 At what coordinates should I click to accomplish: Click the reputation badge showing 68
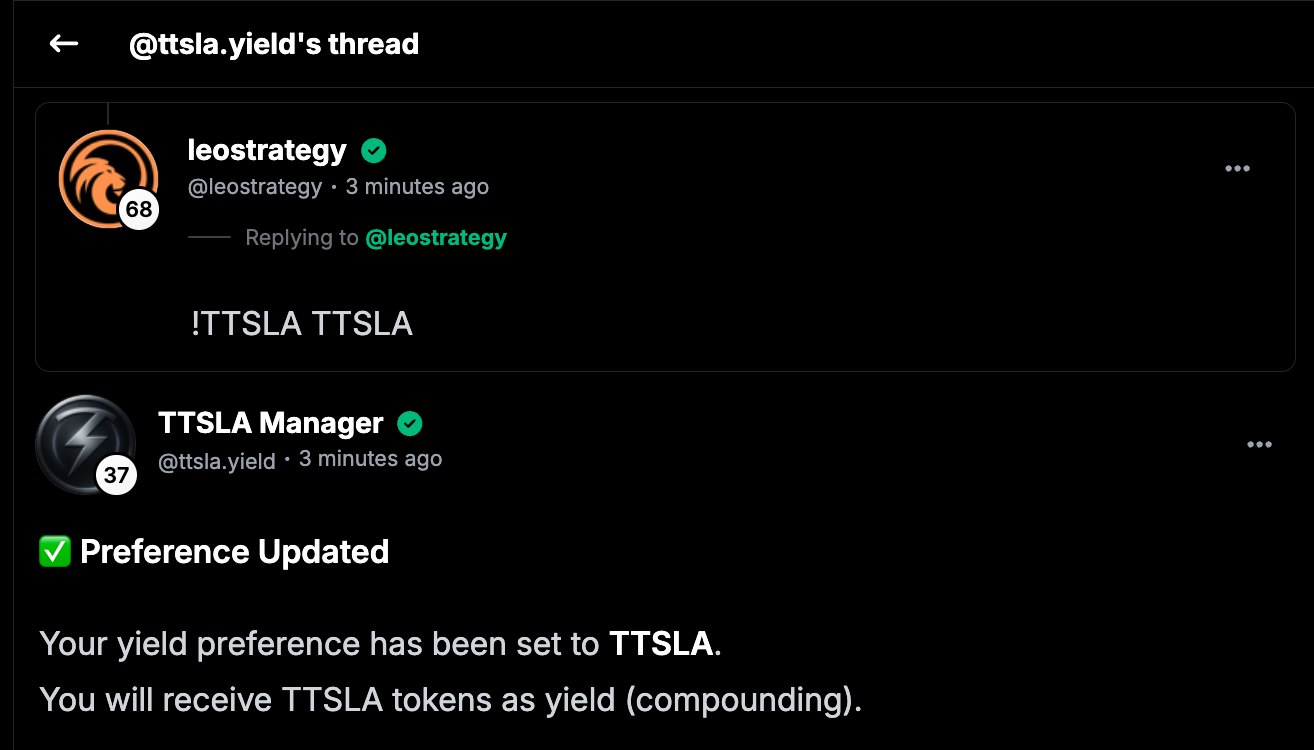point(139,210)
